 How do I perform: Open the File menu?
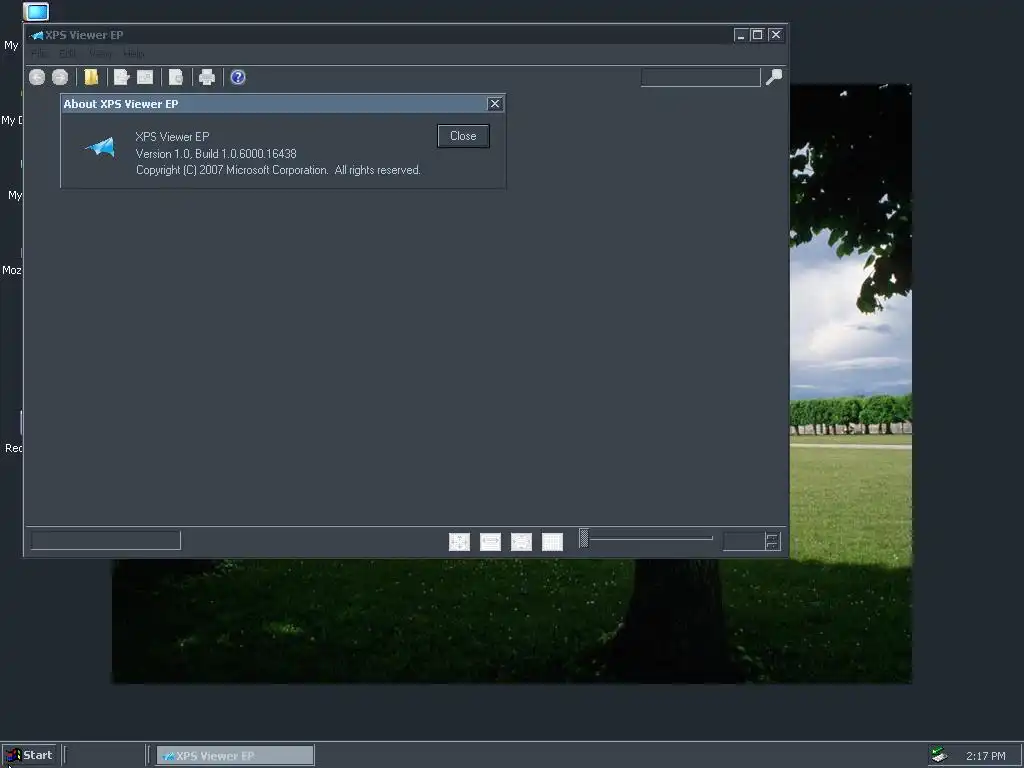coord(39,54)
